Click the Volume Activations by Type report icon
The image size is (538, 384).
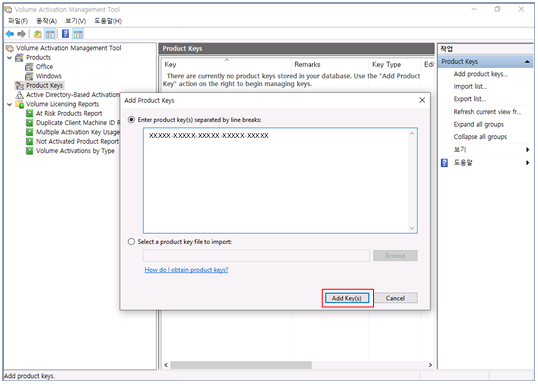pos(30,151)
